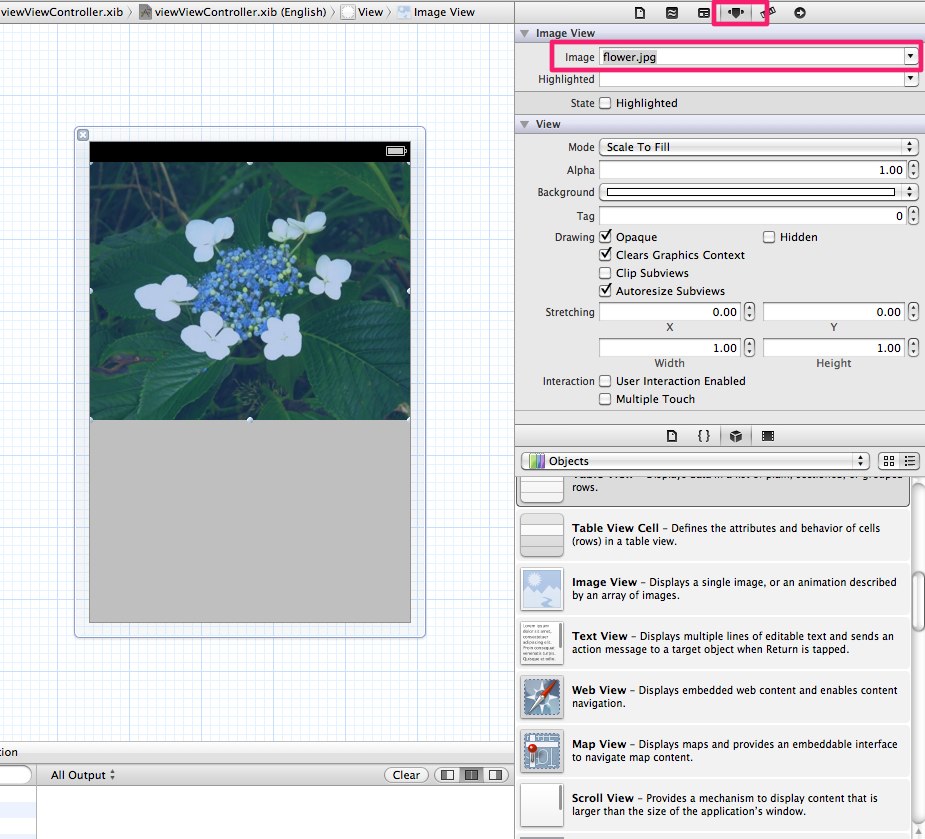Click the Alpha value stepper
Screen dimensions: 925x839
tap(913, 170)
